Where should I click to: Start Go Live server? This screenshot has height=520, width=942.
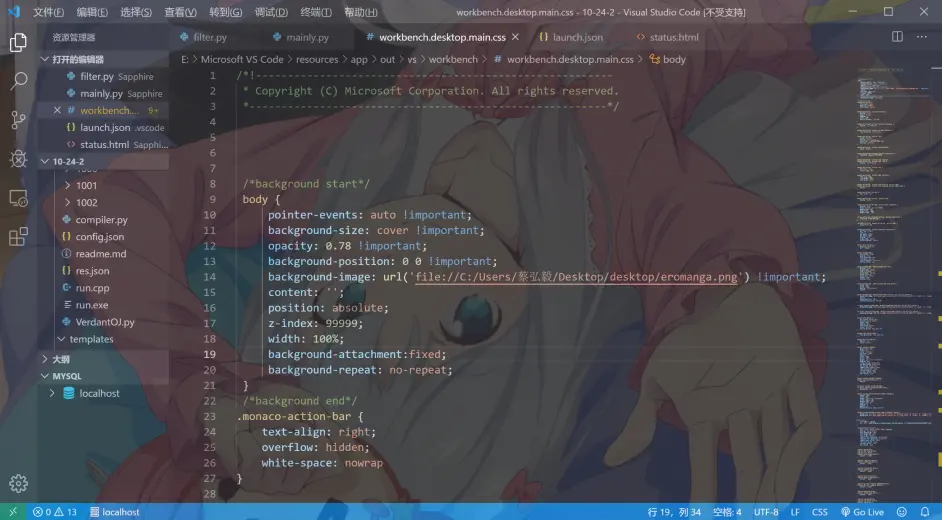862,512
